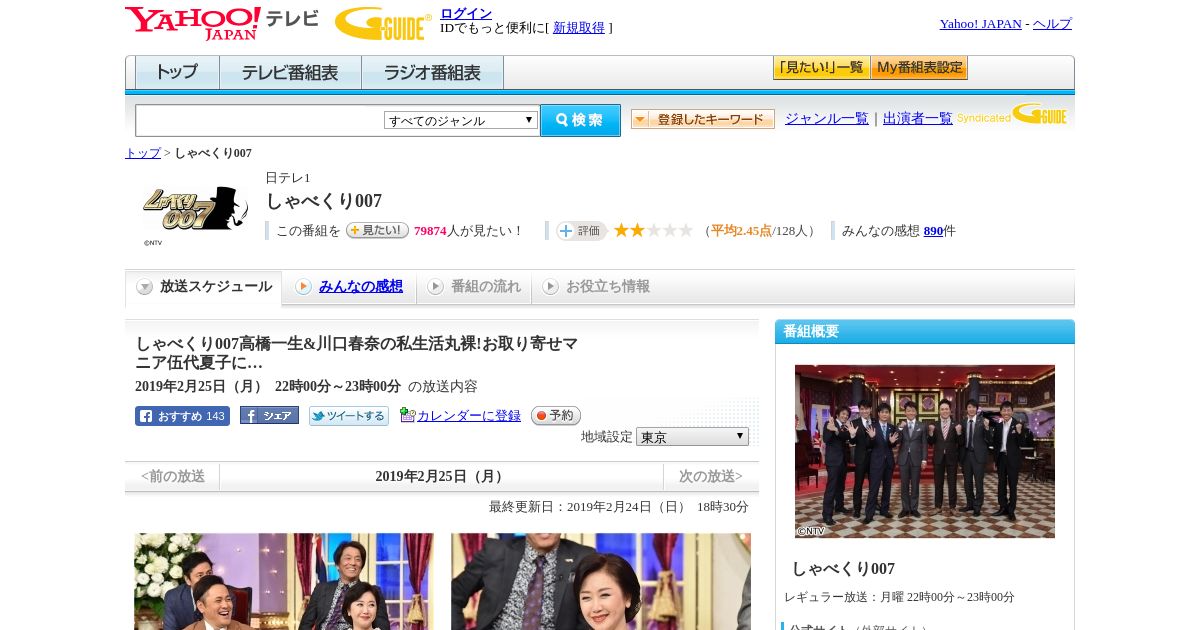Open the すべてのジャンル genre dropdown
The height and width of the screenshot is (630, 1200).
[461, 120]
